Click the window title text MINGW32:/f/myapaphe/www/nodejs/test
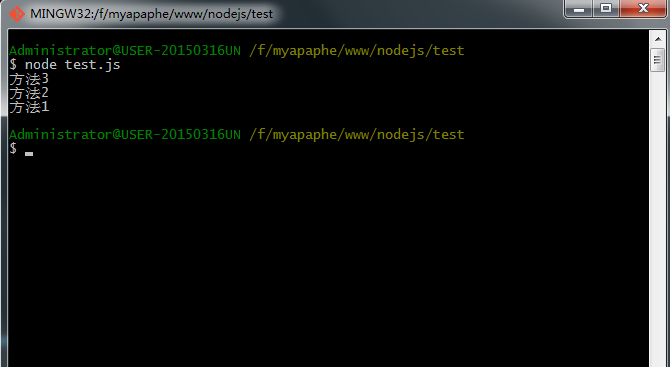This screenshot has width=670, height=367. [x=151, y=14]
